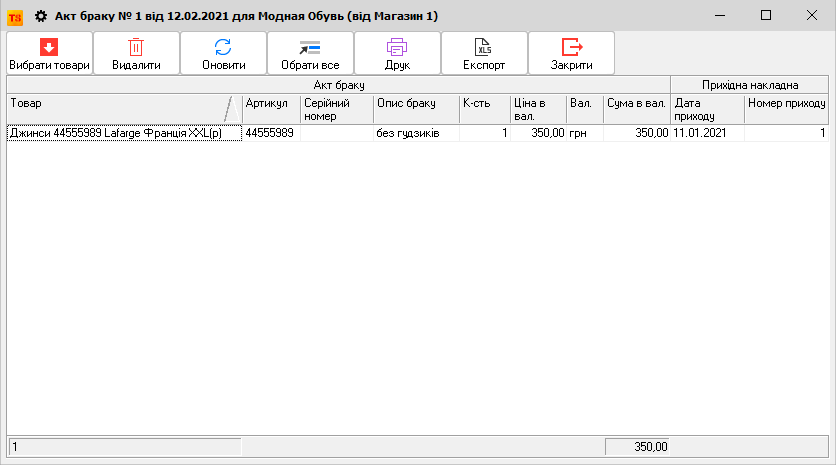Click the trash bin icon Видалити
Image resolution: width=836 pixels, height=465 pixels.
coord(136,46)
